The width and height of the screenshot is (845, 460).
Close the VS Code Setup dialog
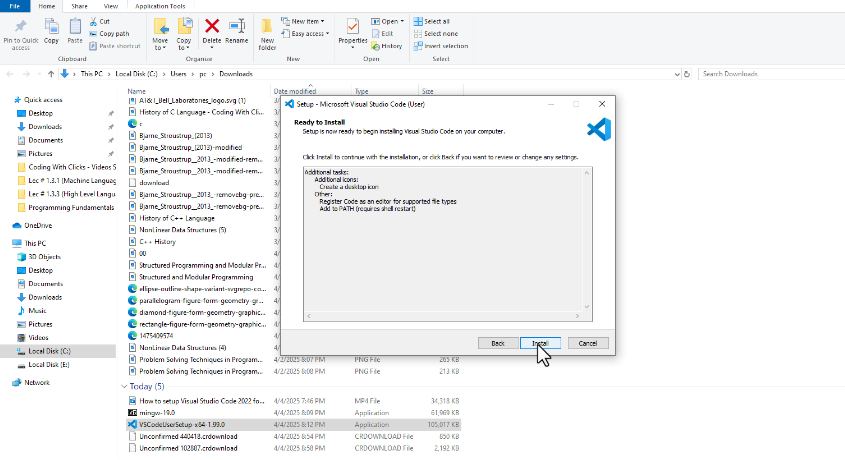click(602, 104)
